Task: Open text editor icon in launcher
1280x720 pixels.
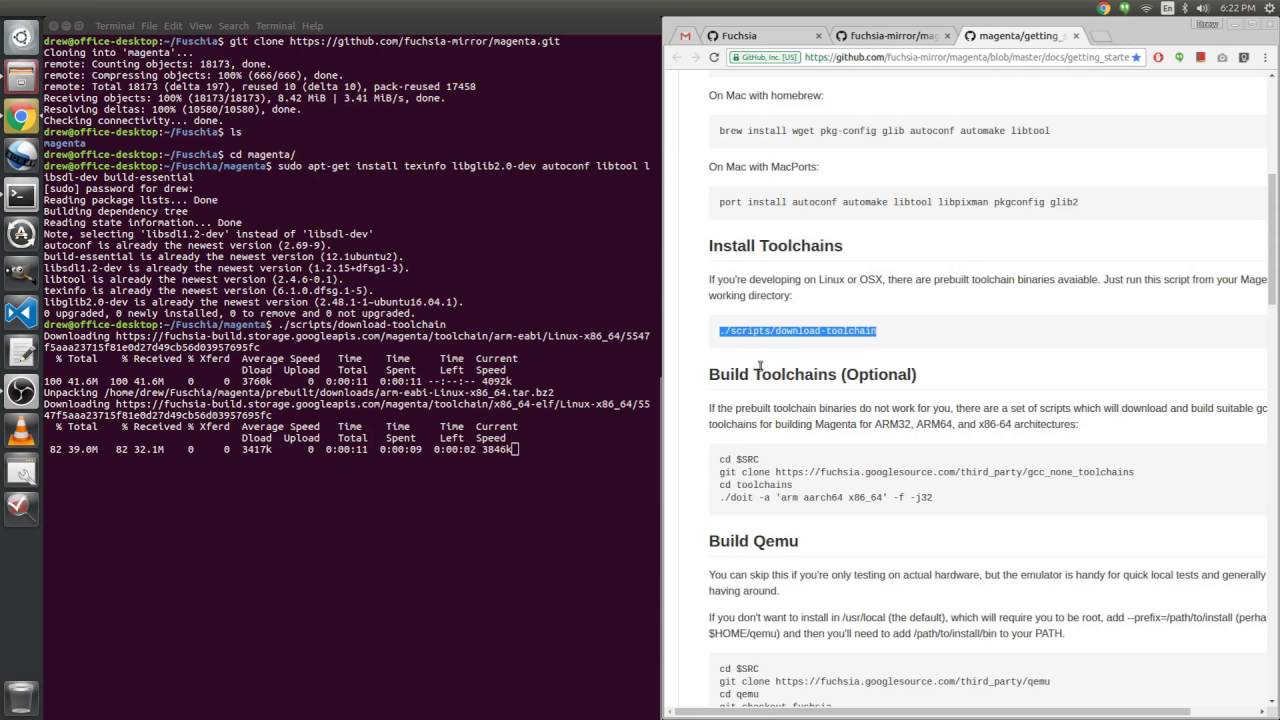Action: pyautogui.click(x=21, y=351)
